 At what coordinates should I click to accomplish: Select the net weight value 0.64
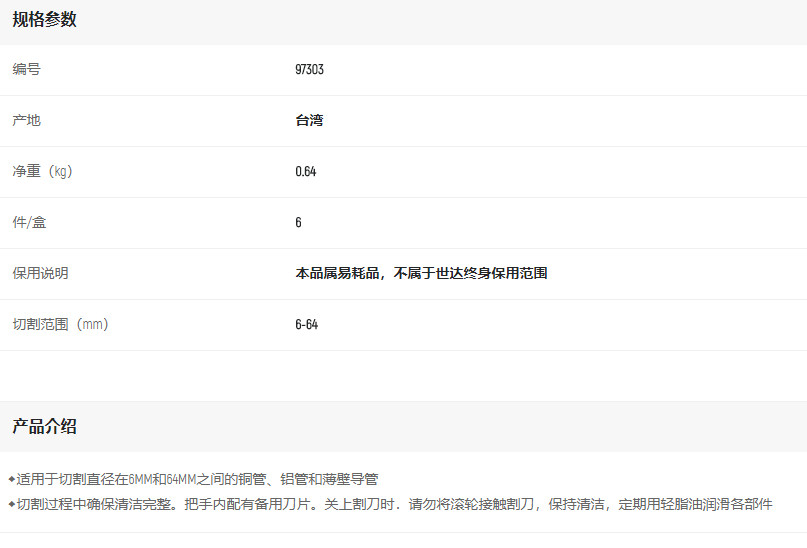pos(305,172)
